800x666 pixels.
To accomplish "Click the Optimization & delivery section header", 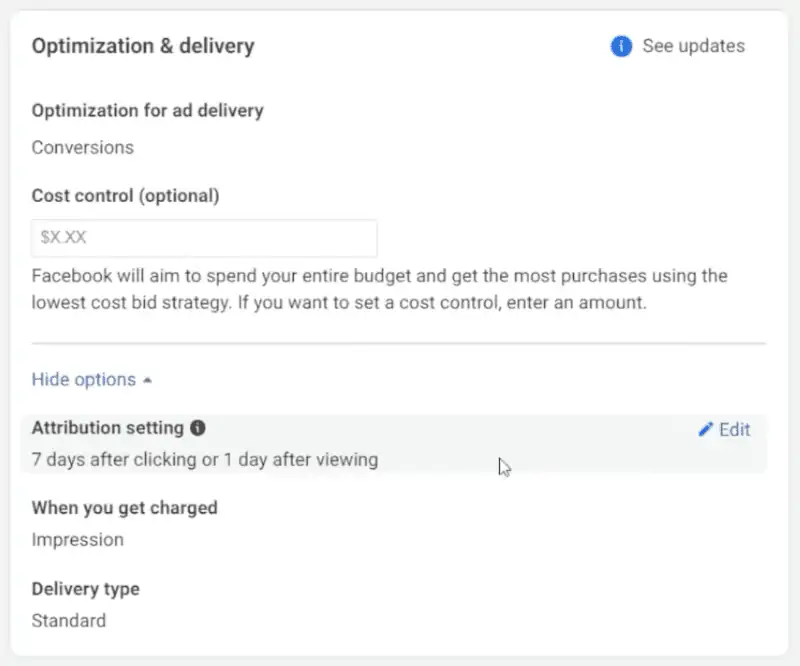I will pyautogui.click(x=143, y=46).
